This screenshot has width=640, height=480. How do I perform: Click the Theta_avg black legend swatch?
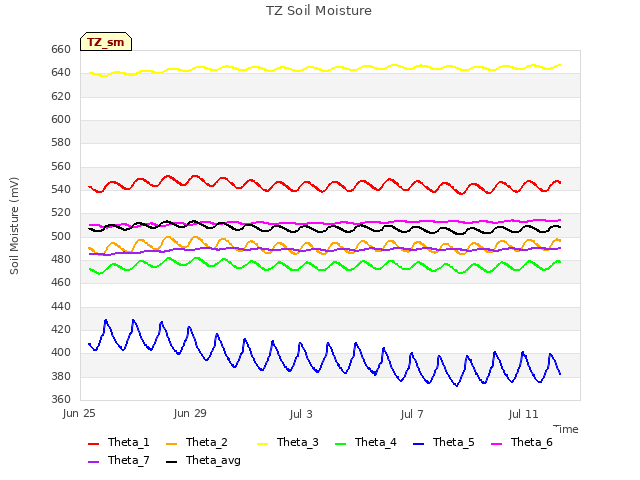(171, 461)
